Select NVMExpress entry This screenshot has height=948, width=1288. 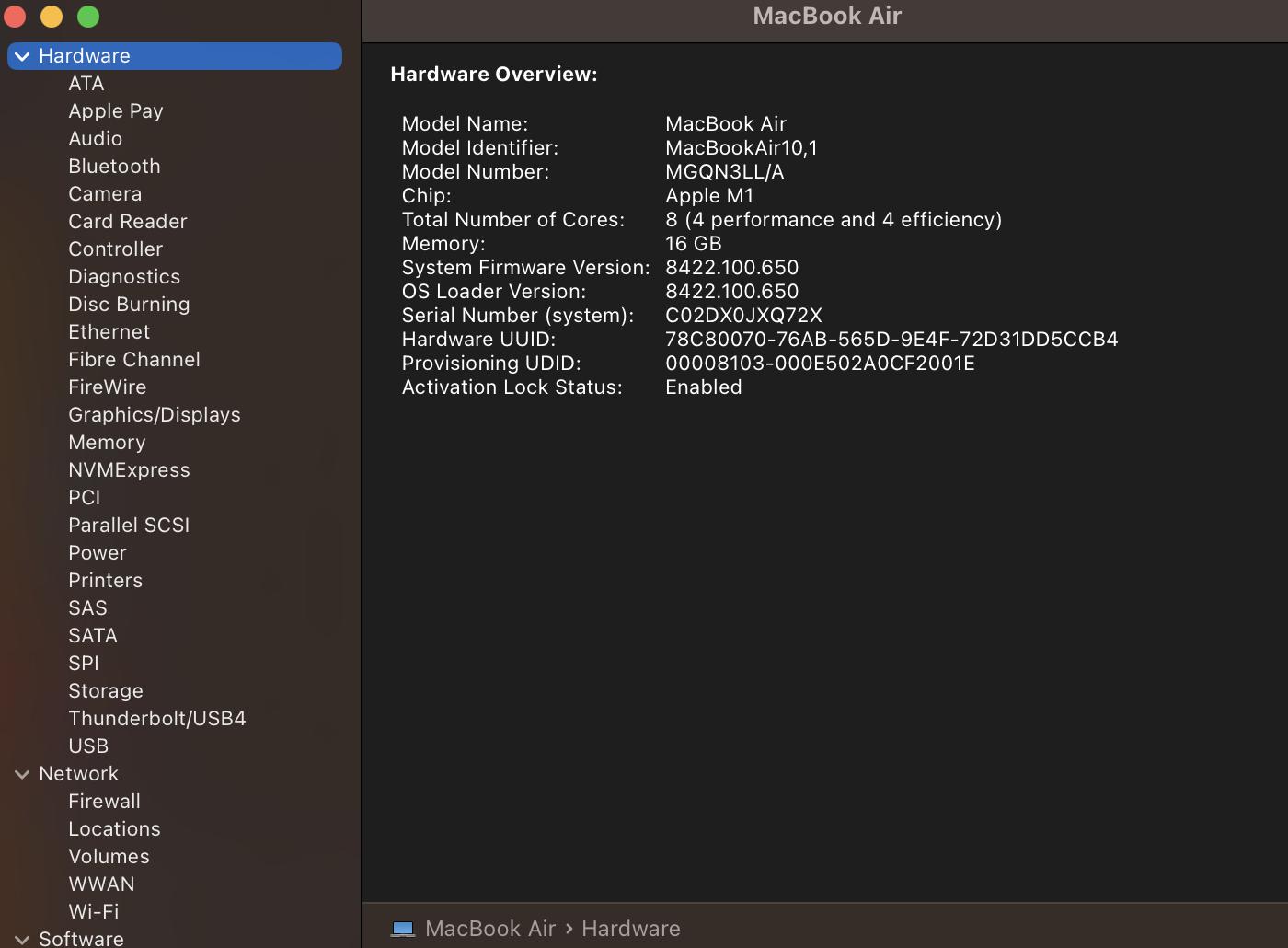pos(130,470)
